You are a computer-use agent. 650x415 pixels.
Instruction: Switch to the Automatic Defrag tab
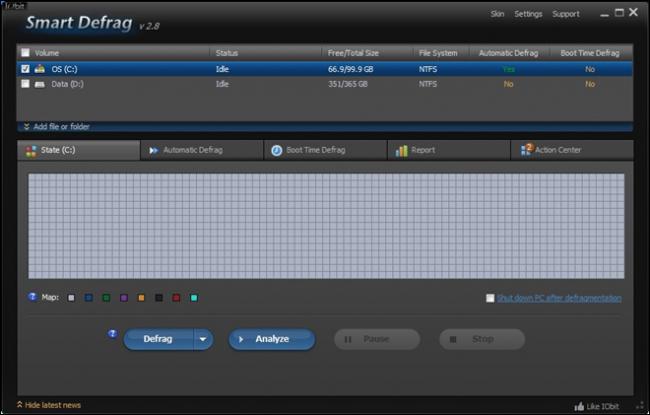(x=202, y=150)
